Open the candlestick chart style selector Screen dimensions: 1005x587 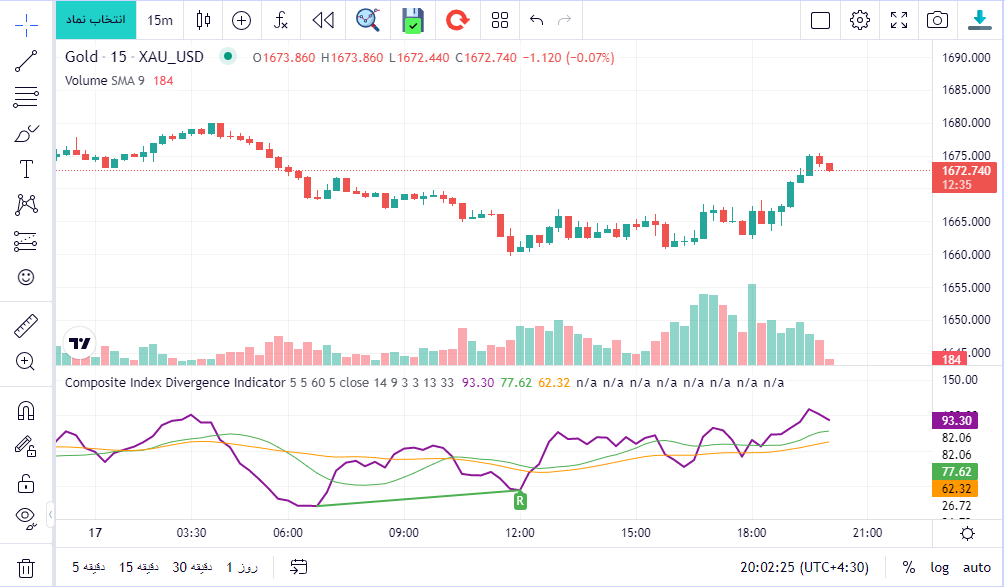tap(204, 20)
